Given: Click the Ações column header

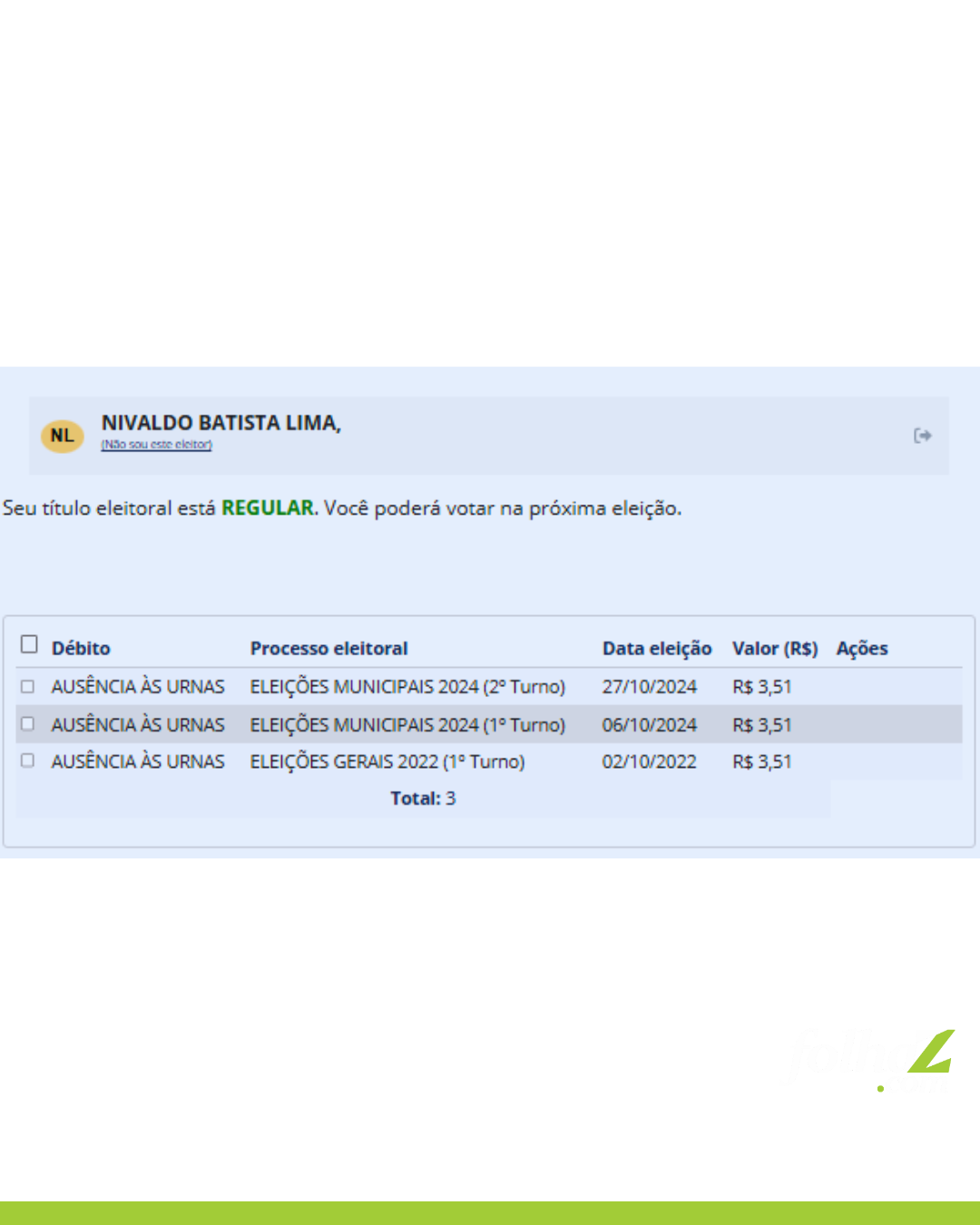Looking at the screenshot, I should 861,649.
